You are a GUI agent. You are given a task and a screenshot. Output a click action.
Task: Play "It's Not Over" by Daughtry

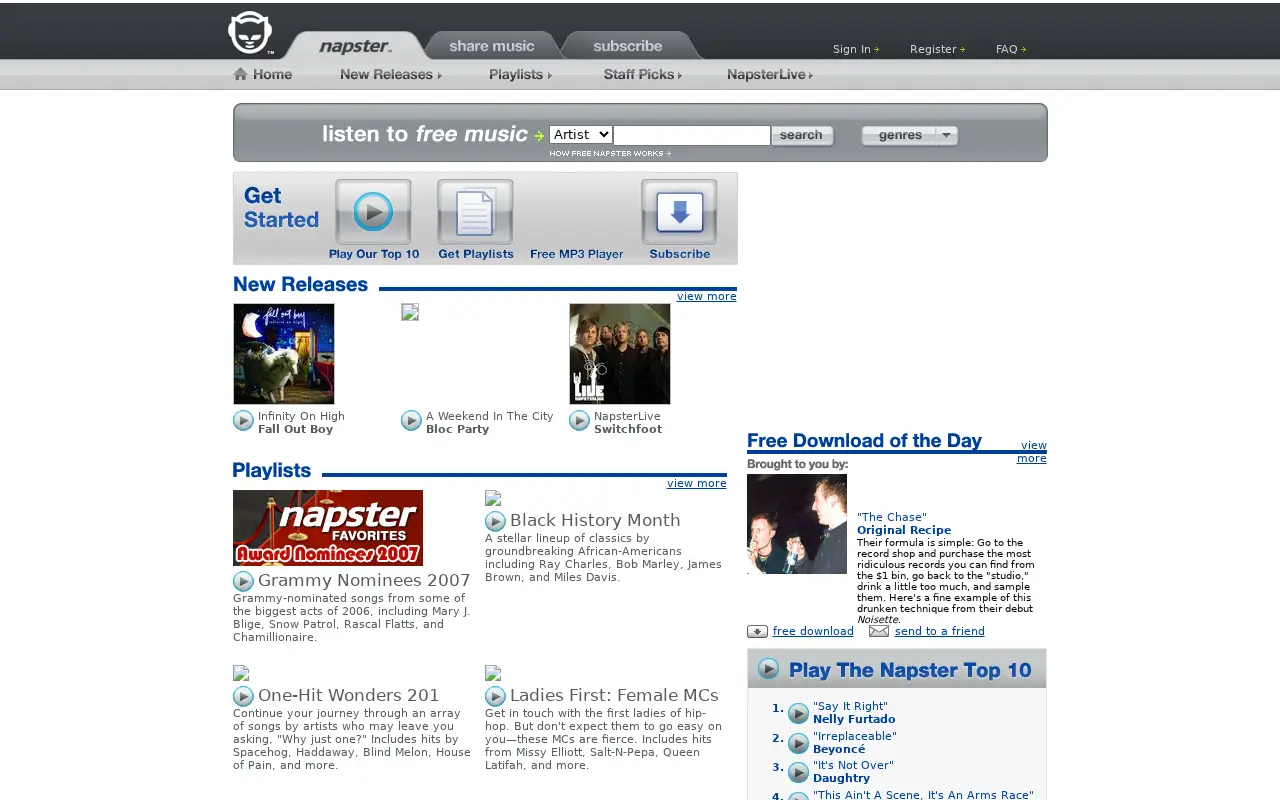[798, 772]
